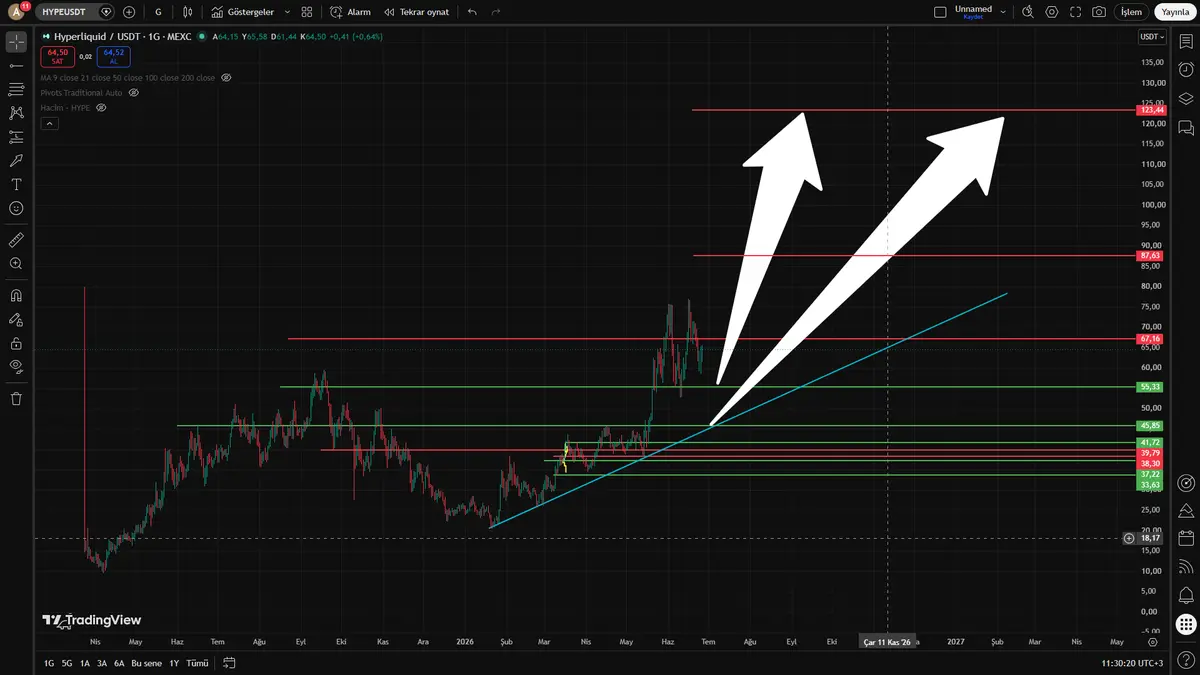
Task: Open Göstergeler indicators dialog
Action: [242, 12]
